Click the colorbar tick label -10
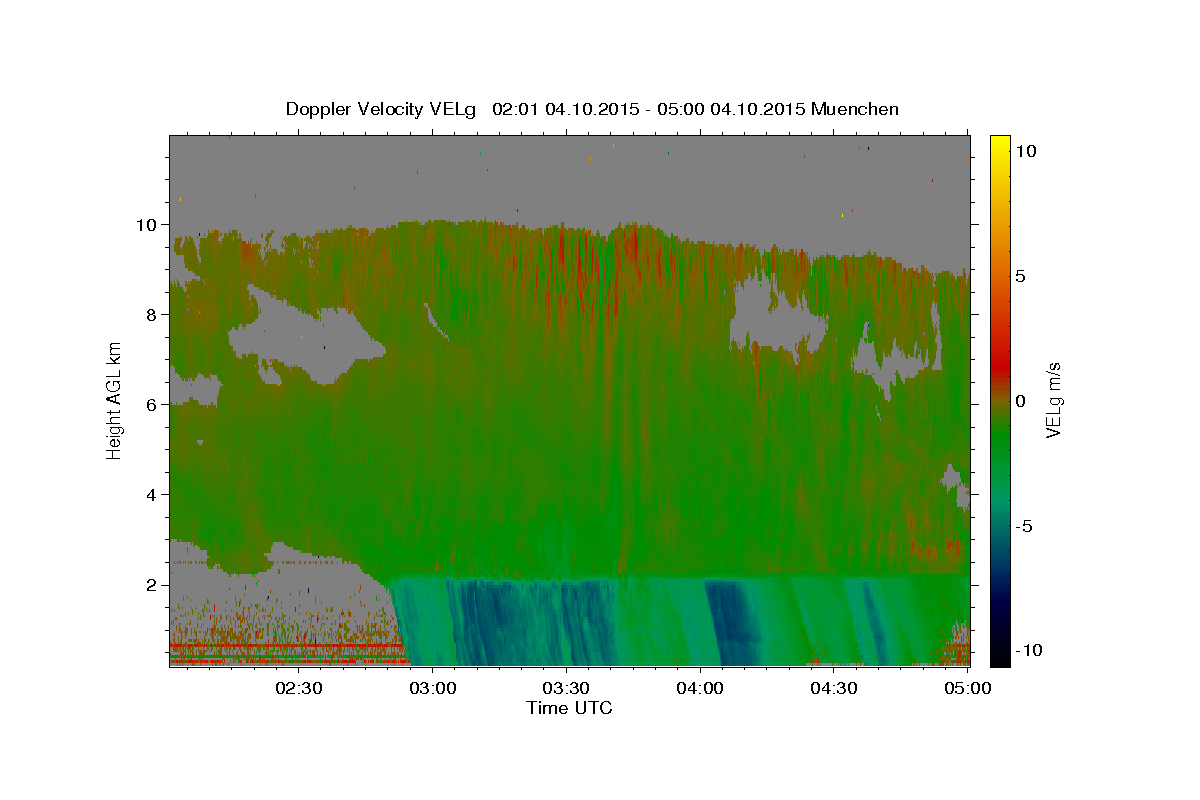This screenshot has height=800, width=1200. pos(1029,651)
